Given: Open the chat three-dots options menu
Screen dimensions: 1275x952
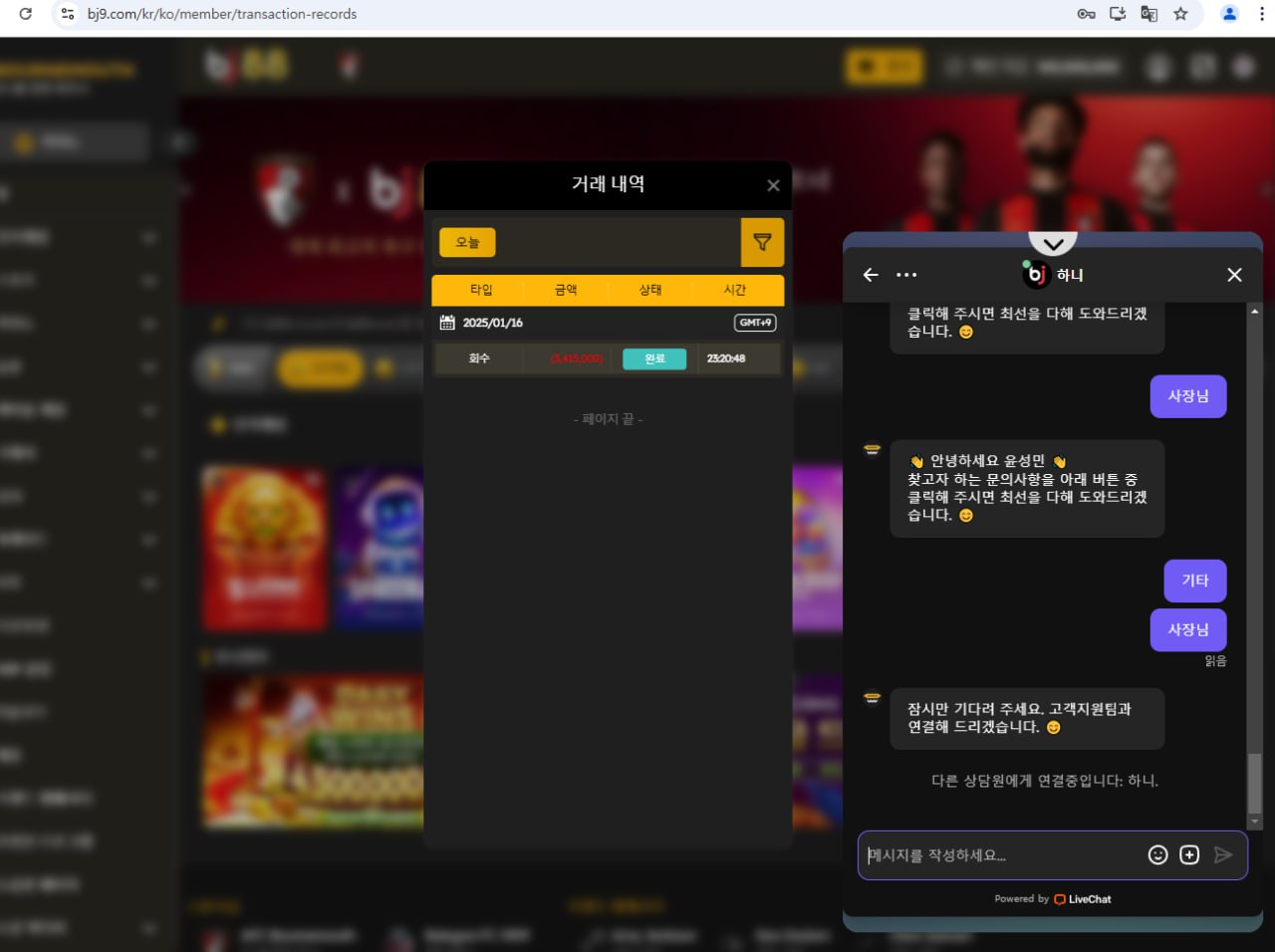Looking at the screenshot, I should (x=906, y=275).
